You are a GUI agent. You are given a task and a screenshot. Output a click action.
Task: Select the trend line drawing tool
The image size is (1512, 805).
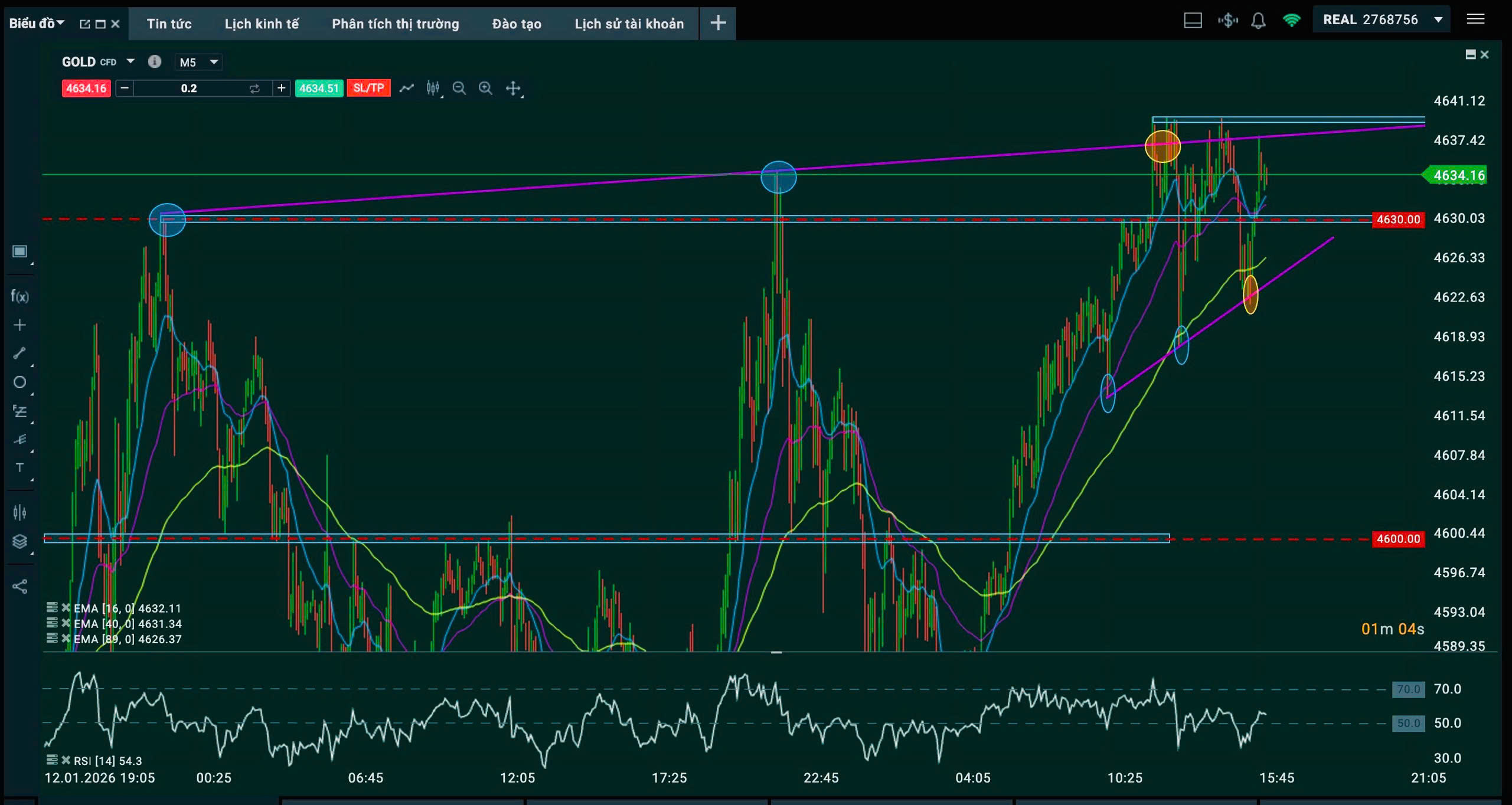[19, 353]
